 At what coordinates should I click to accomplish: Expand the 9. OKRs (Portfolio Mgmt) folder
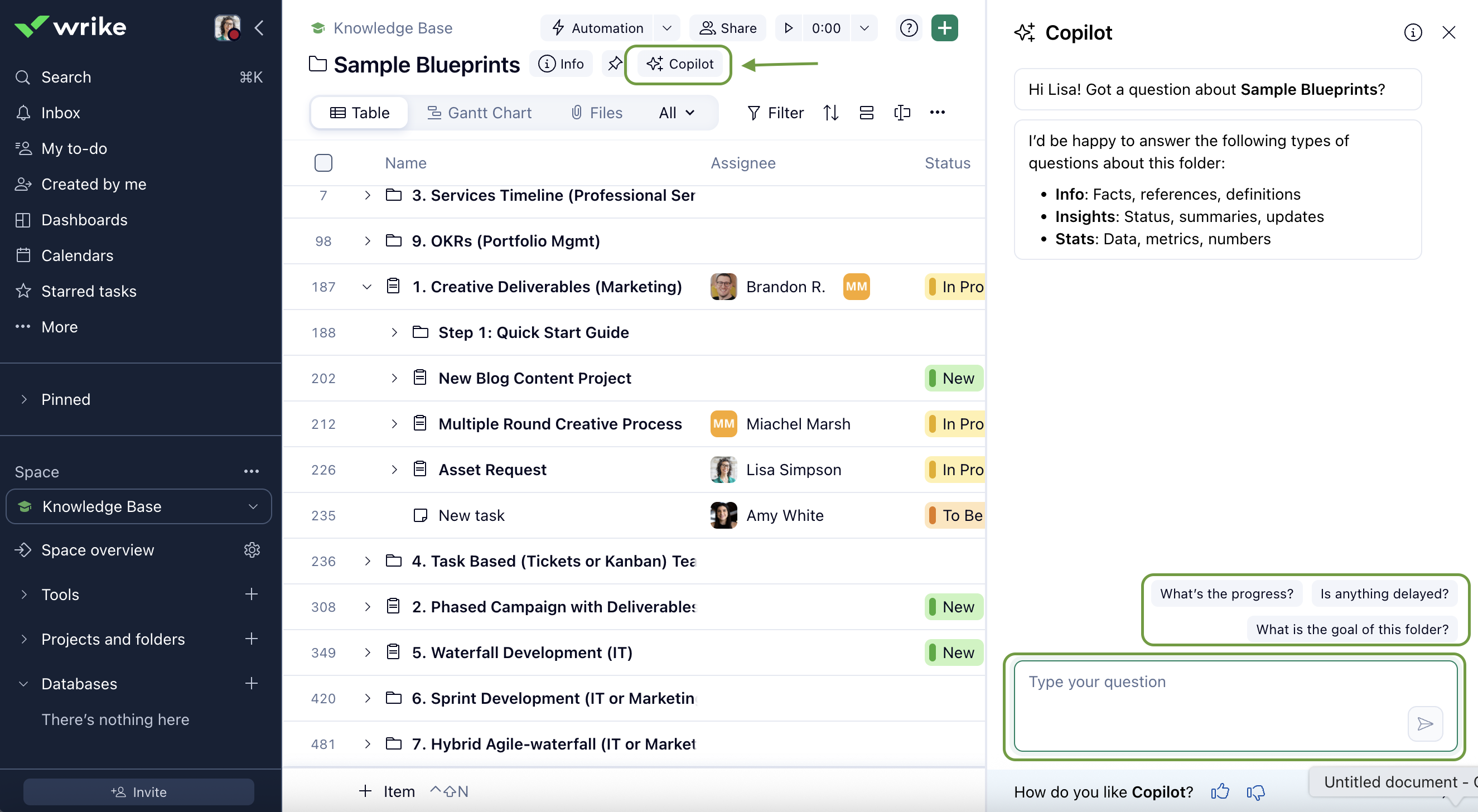[x=367, y=240]
